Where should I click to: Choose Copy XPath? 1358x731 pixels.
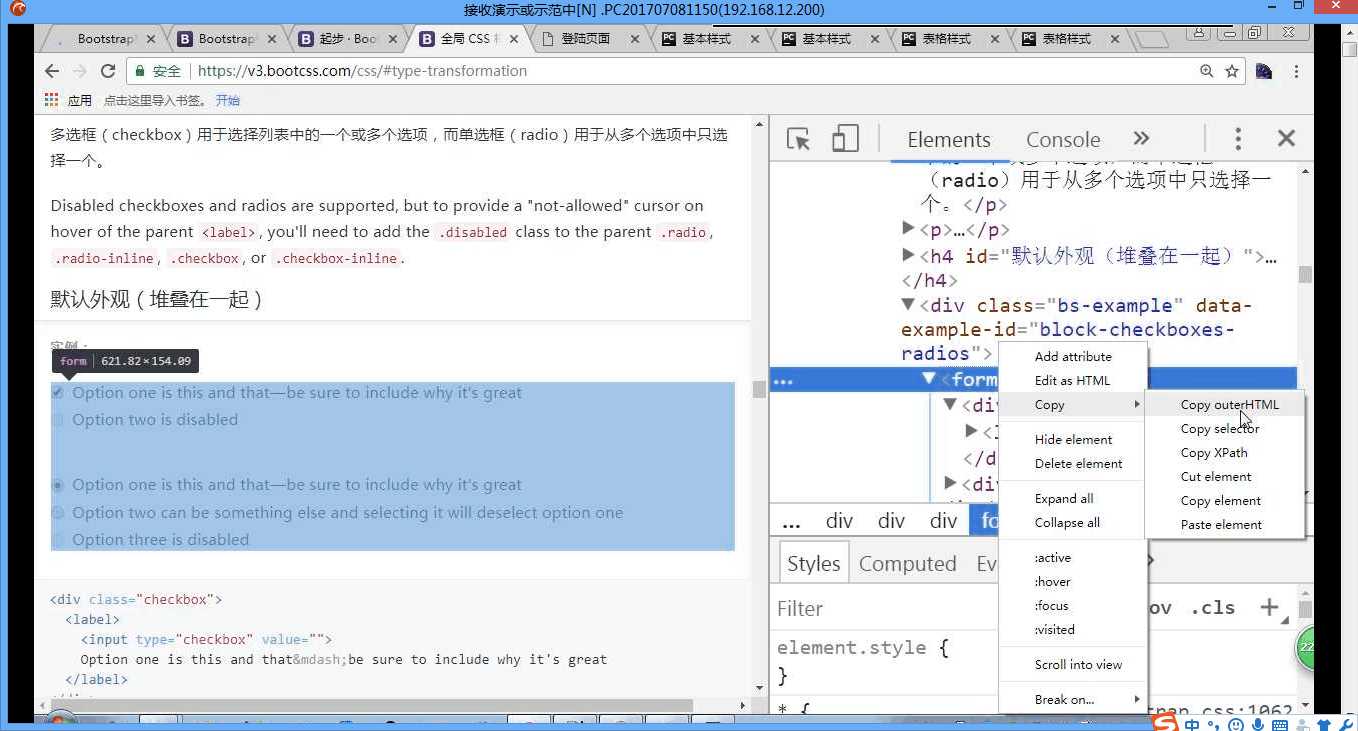coord(1213,452)
